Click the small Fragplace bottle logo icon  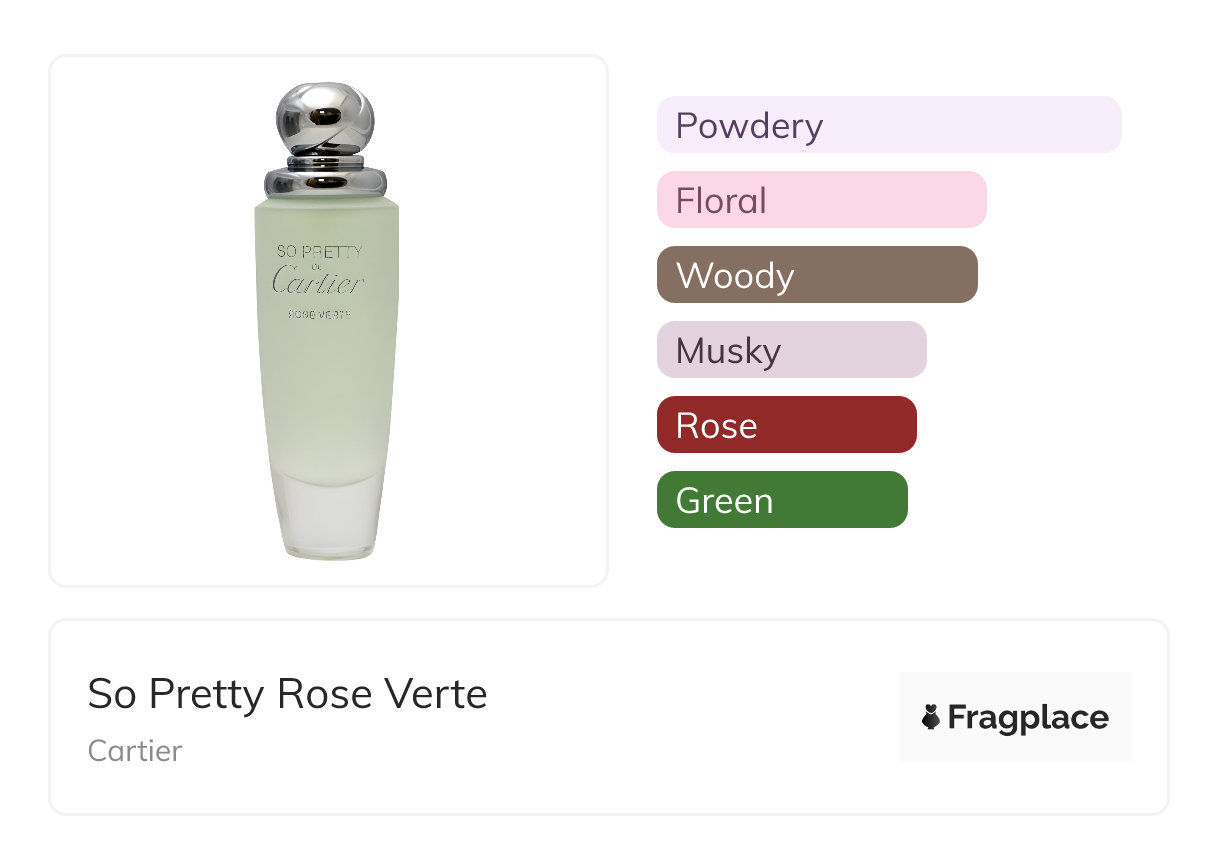click(932, 717)
